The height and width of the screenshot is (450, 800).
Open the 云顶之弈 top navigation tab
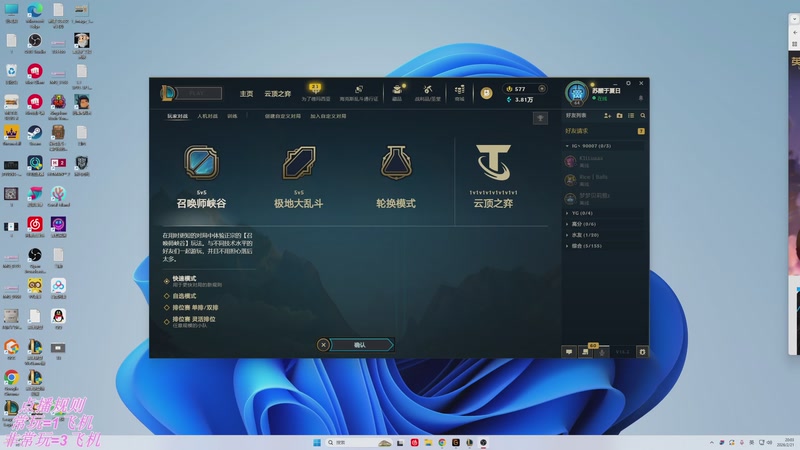278,94
